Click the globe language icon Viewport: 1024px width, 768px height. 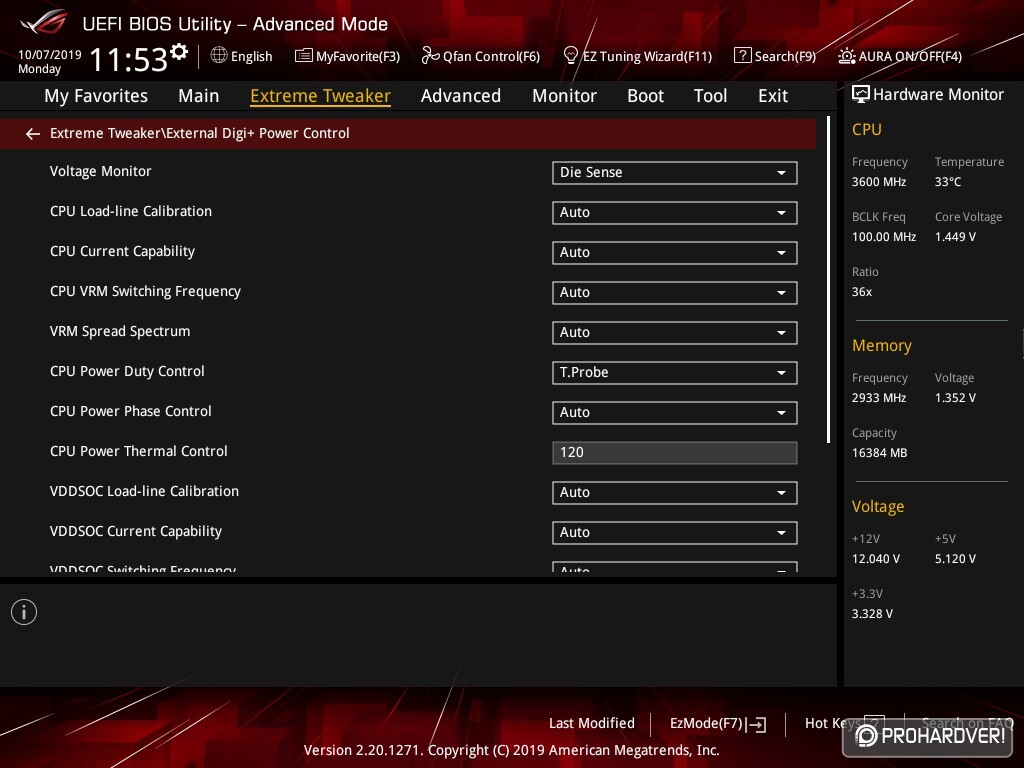[x=219, y=56]
